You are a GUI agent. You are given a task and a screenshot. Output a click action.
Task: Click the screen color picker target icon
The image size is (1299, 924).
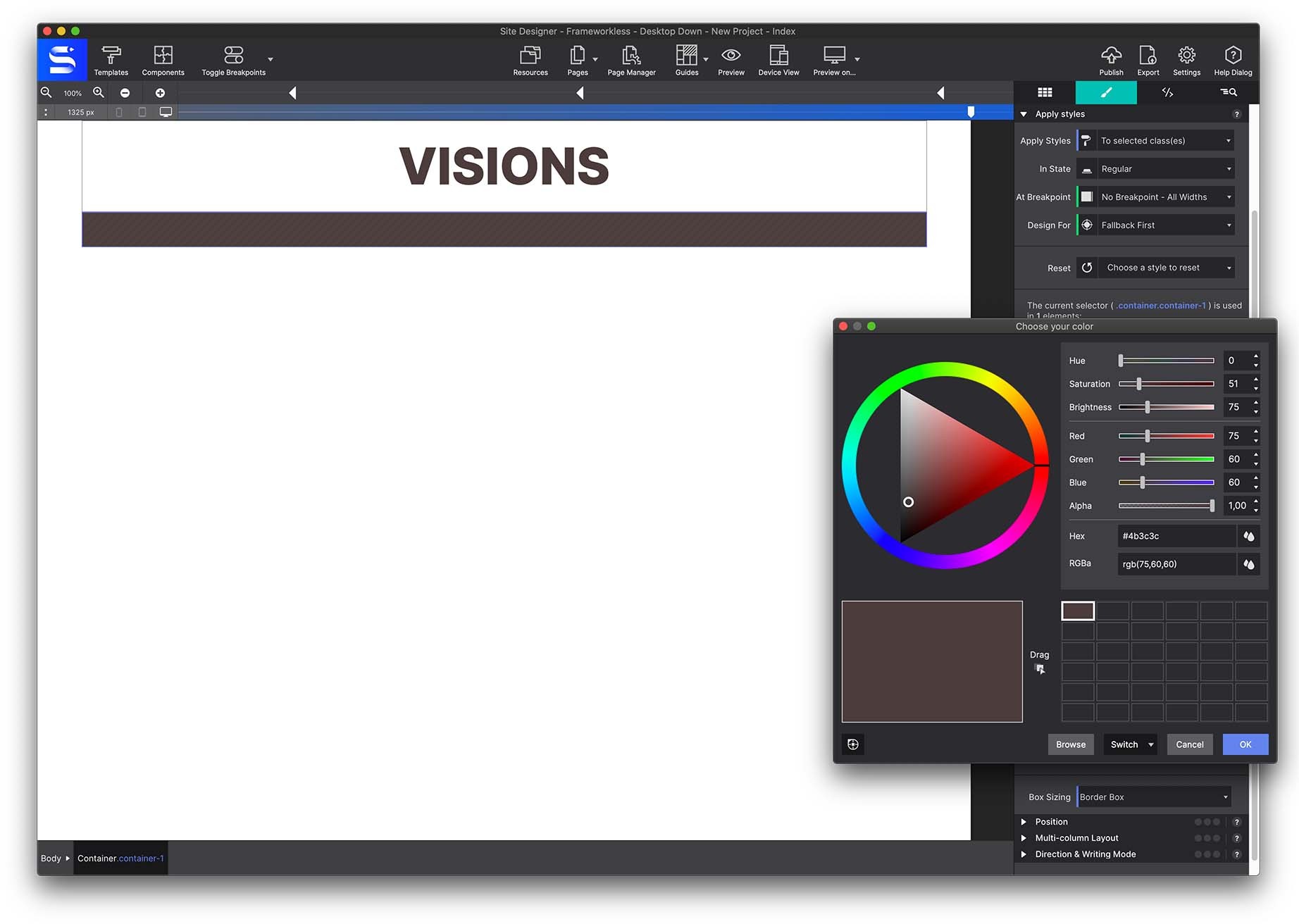click(853, 744)
